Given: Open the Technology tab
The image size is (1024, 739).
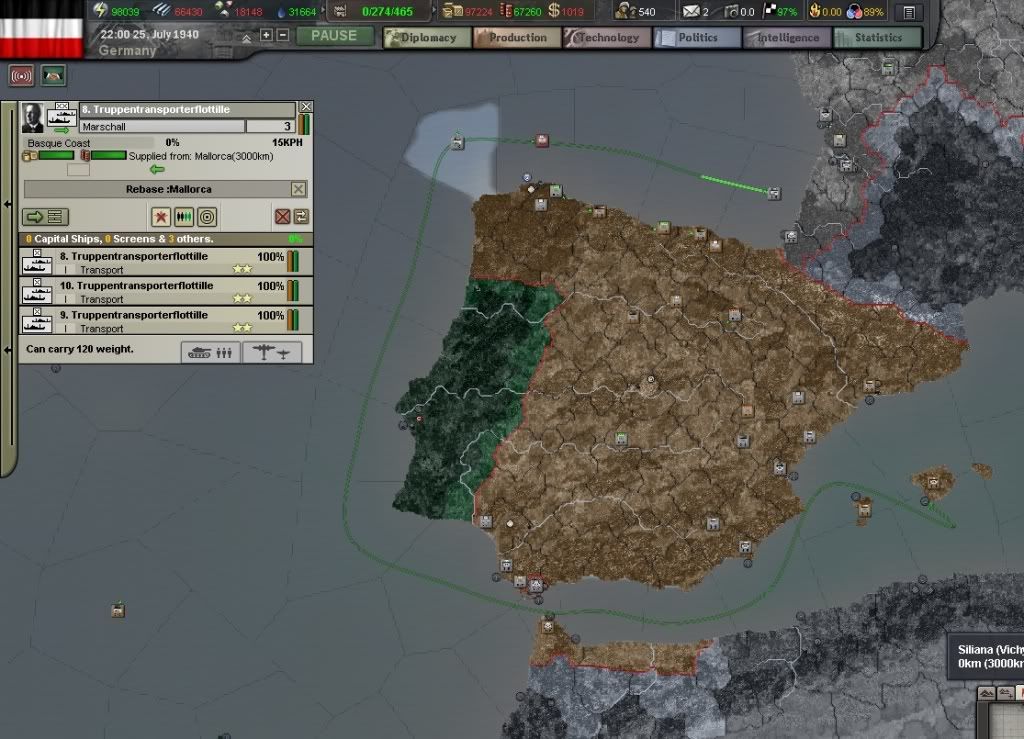Looking at the screenshot, I should 607,38.
